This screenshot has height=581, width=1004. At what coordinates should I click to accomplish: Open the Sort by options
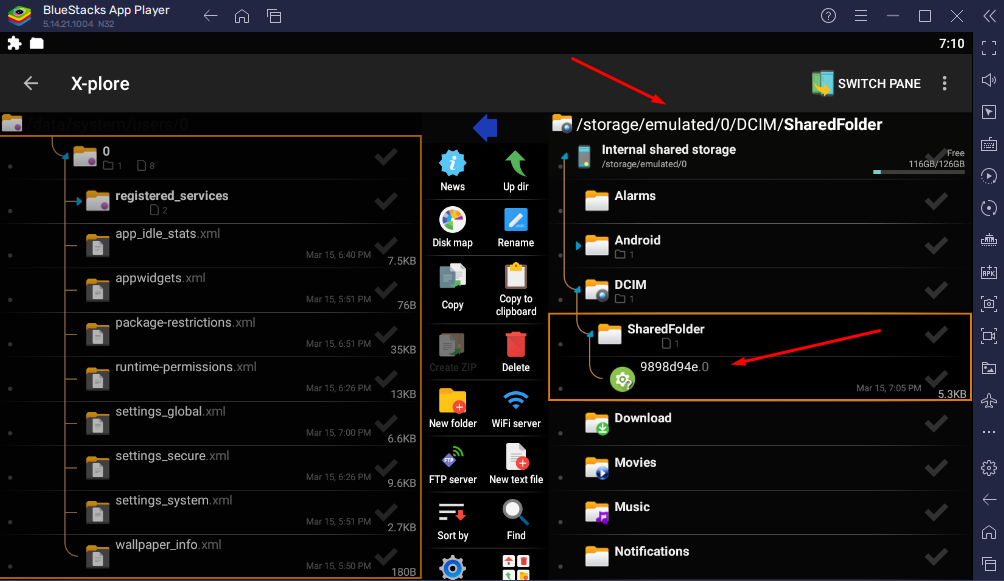pos(452,520)
